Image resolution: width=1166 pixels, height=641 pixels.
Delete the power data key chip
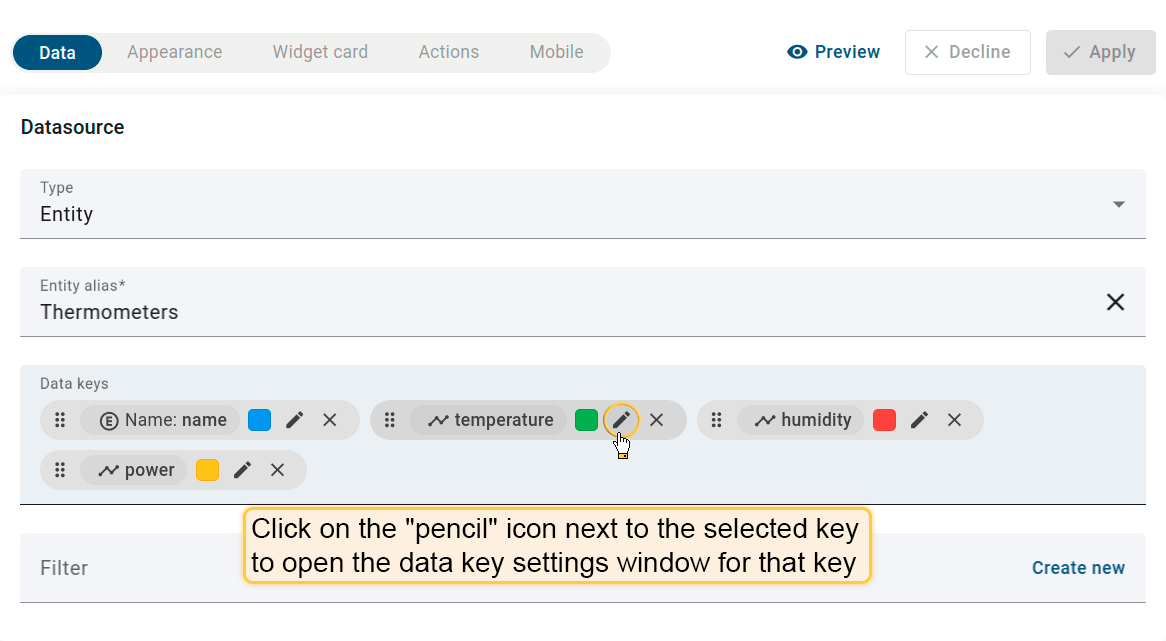(x=277, y=470)
